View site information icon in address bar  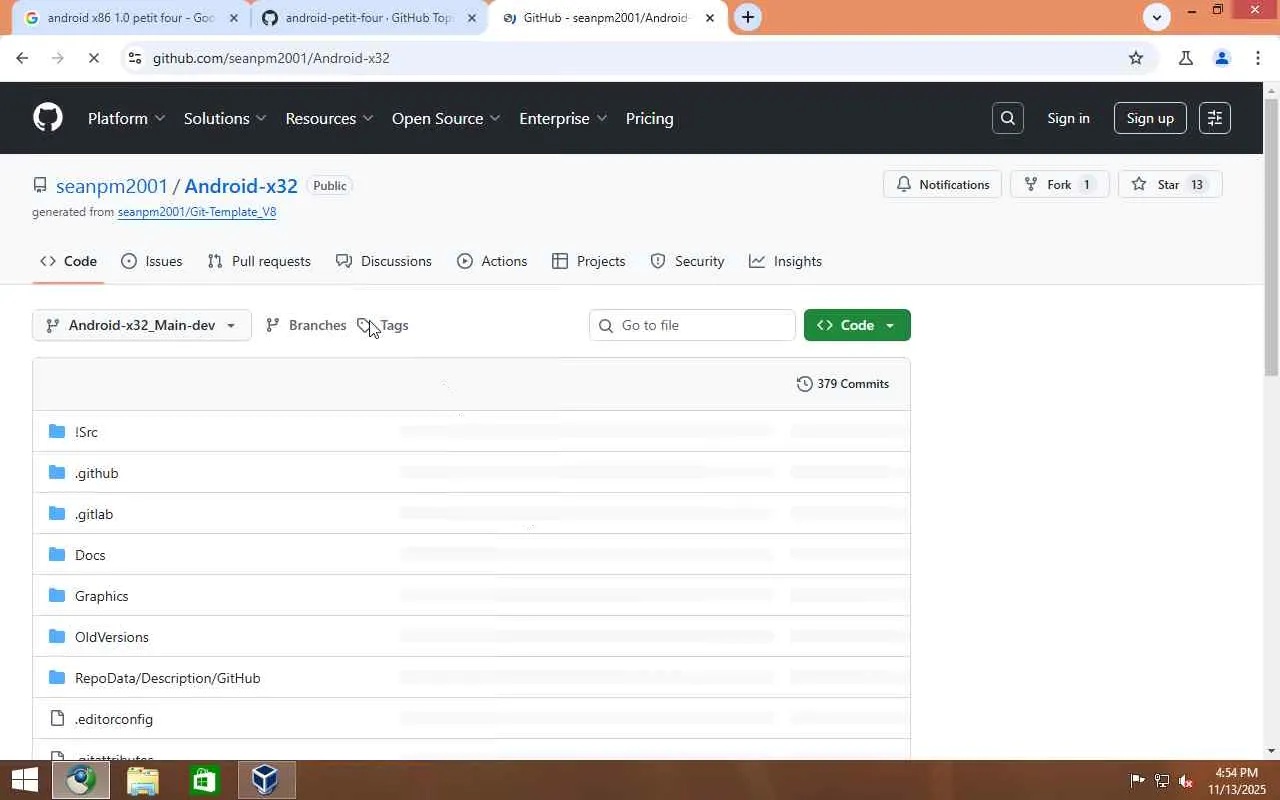point(135,58)
